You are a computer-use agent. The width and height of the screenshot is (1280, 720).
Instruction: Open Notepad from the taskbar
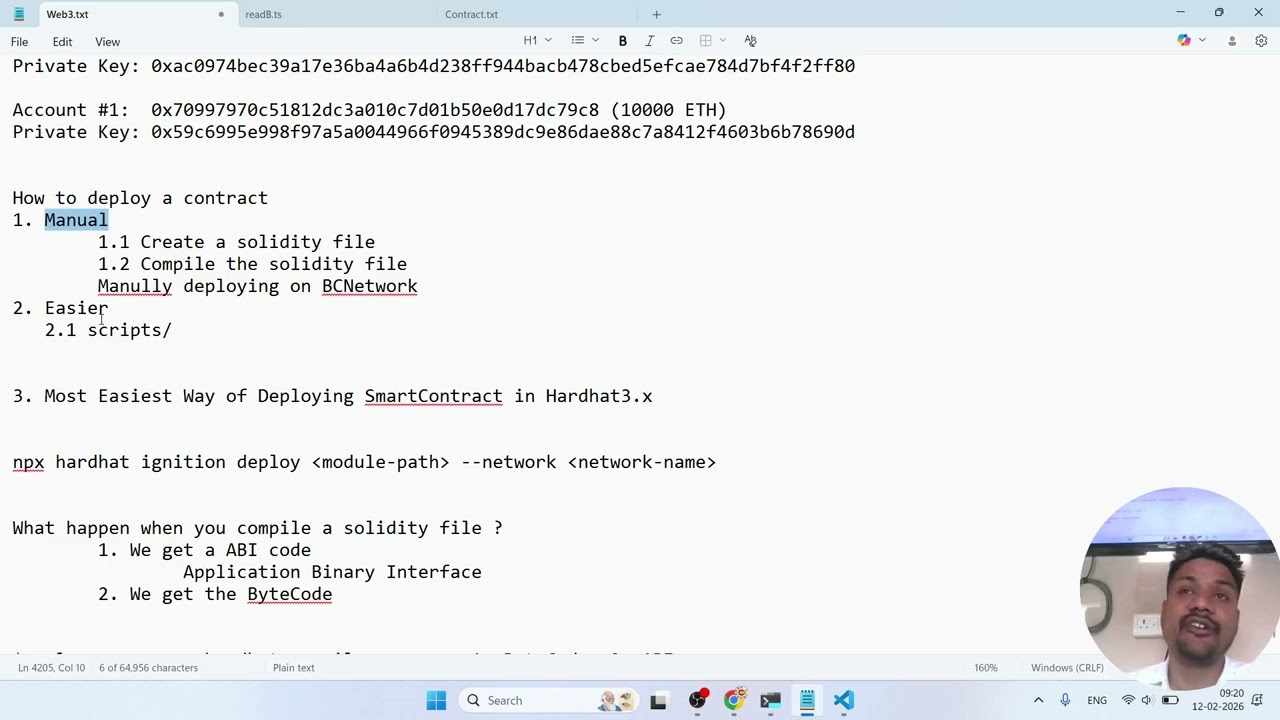pyautogui.click(x=807, y=700)
